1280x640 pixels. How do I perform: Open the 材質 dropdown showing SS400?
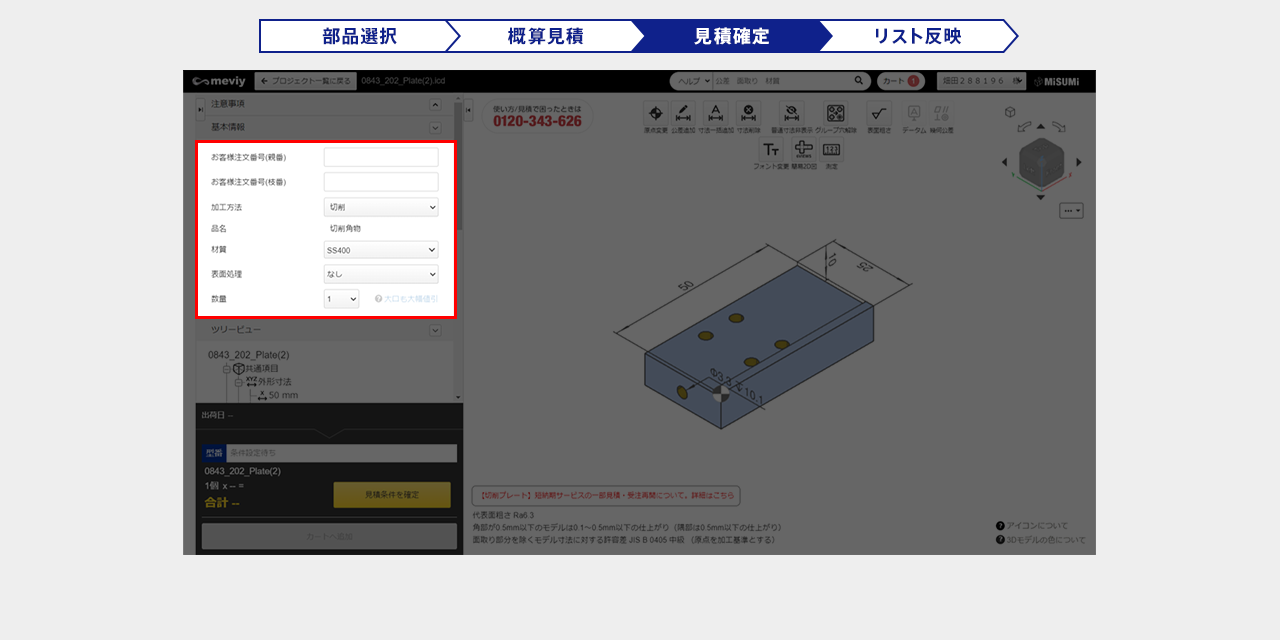point(381,250)
